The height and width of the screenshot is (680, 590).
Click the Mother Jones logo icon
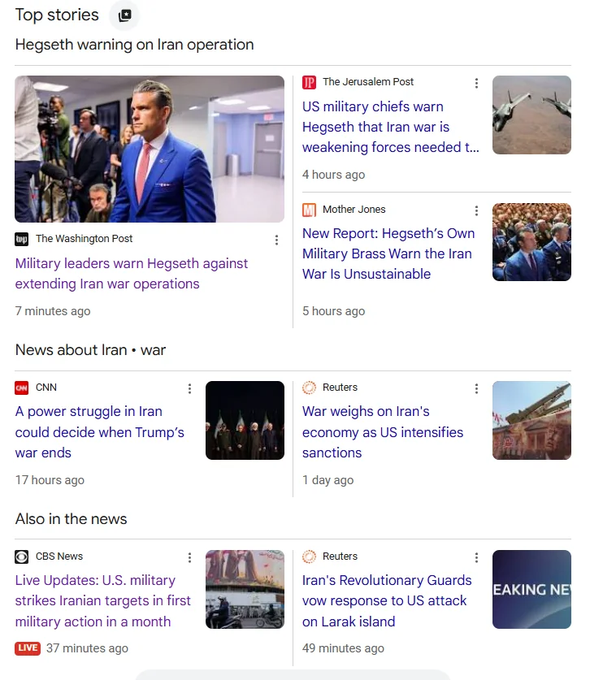[309, 210]
